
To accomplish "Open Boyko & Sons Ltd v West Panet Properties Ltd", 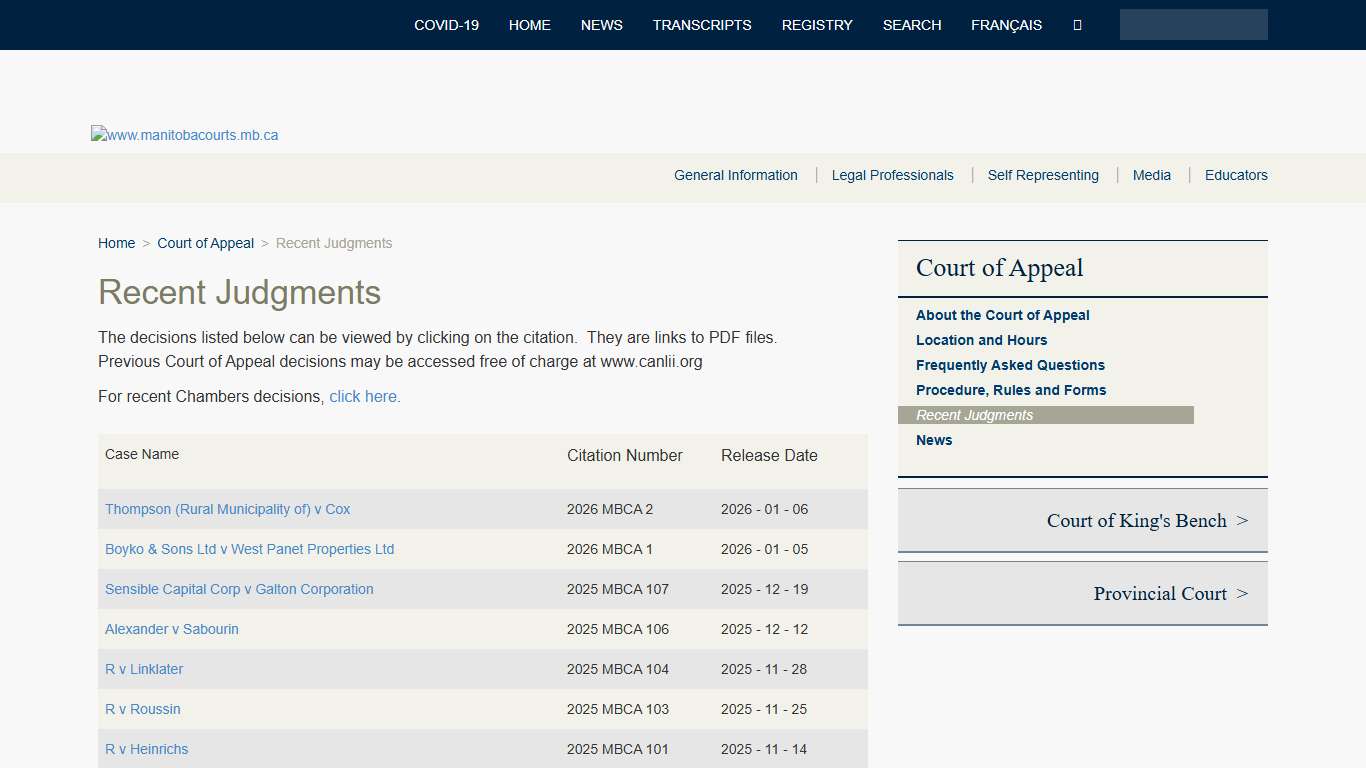I will pos(249,549).
